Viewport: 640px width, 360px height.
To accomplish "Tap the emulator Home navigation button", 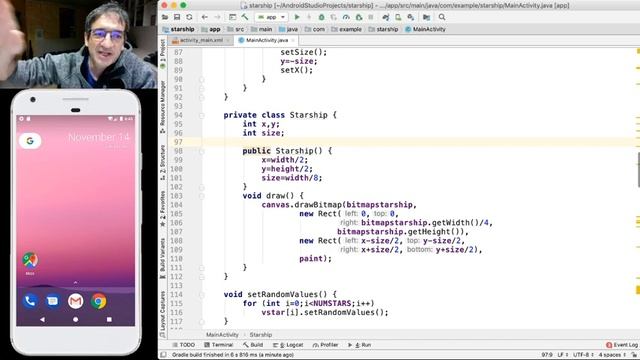I will coord(76,320).
